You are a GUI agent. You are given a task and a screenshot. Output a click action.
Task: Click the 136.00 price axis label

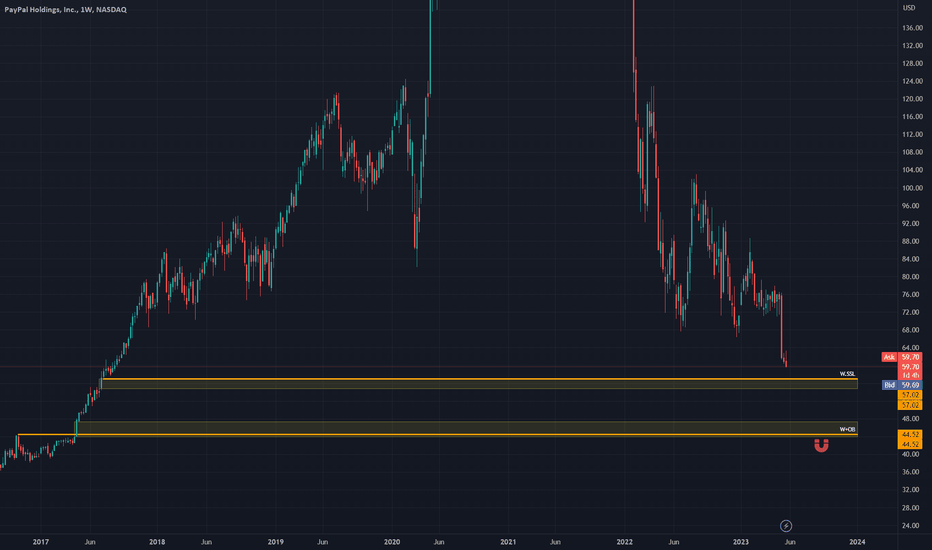coord(912,28)
